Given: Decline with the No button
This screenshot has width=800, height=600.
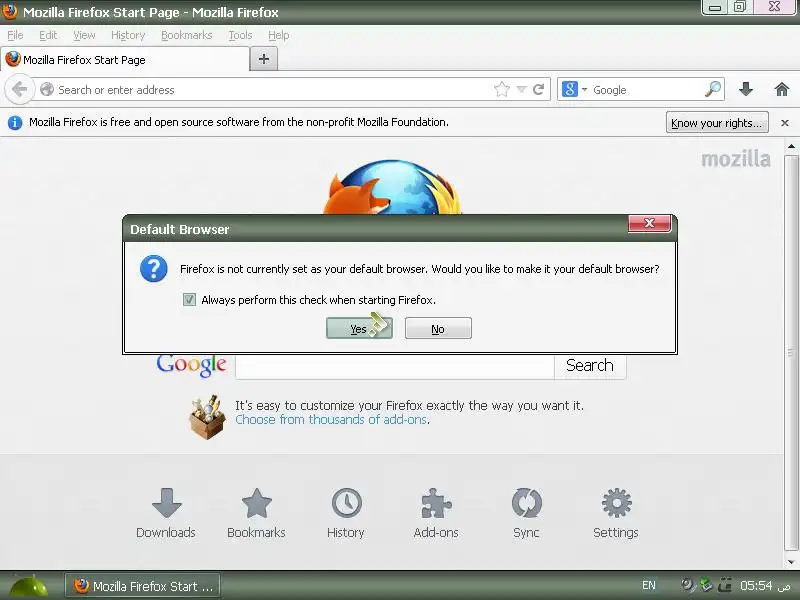Looking at the screenshot, I should 438,328.
